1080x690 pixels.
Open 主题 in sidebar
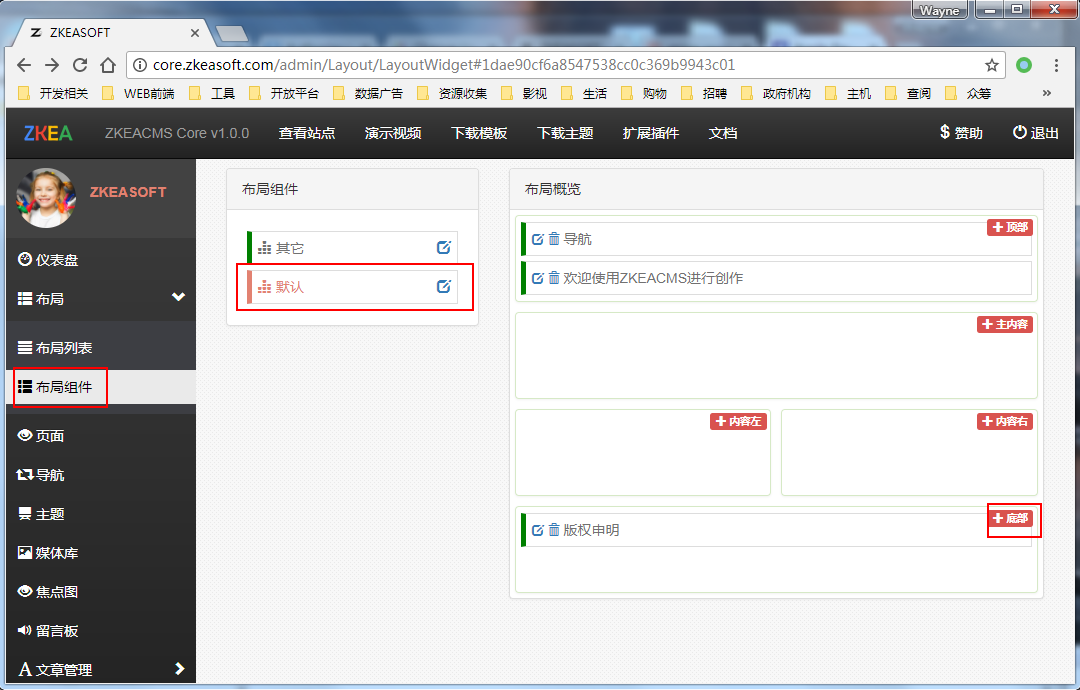(101, 514)
